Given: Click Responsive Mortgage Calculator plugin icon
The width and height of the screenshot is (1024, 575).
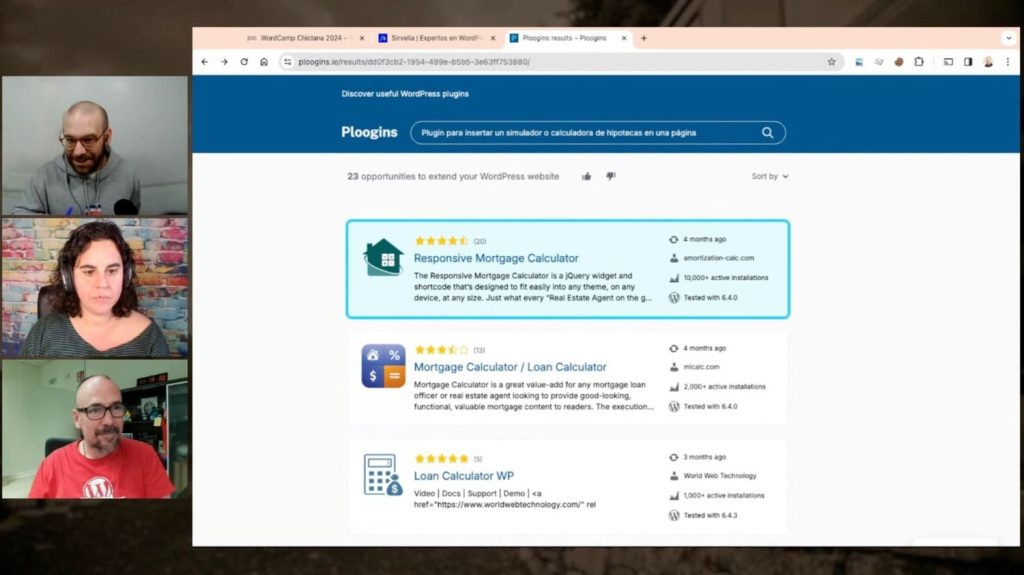Looking at the screenshot, I should (383, 257).
